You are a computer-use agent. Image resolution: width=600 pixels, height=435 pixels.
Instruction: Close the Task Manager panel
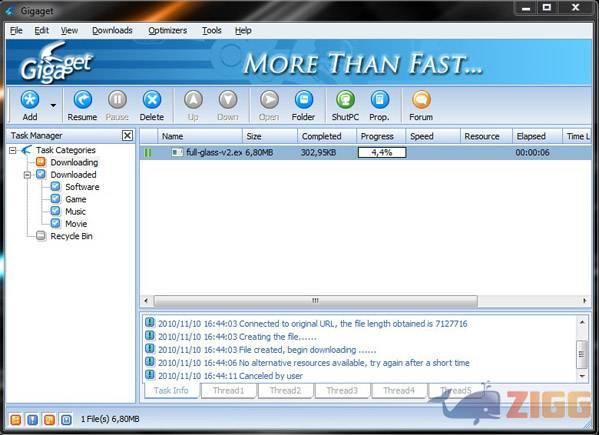[127, 135]
